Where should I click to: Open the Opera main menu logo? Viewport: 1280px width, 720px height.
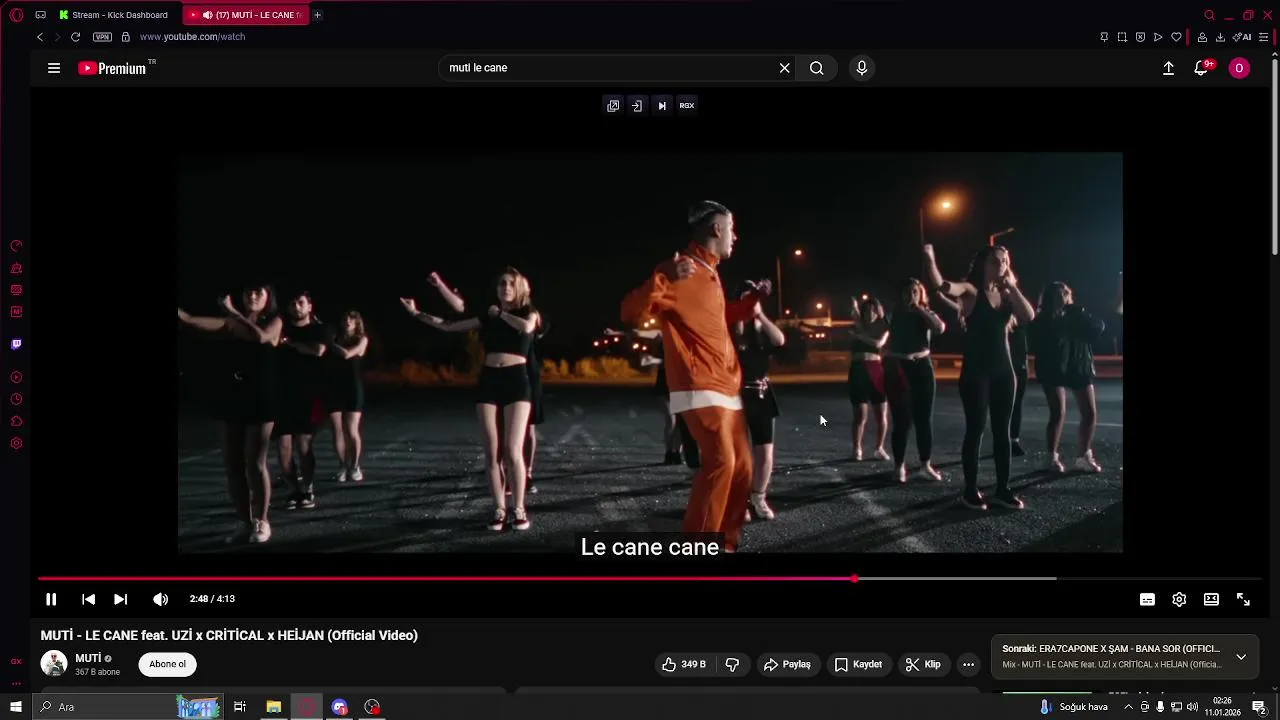[x=16, y=15]
